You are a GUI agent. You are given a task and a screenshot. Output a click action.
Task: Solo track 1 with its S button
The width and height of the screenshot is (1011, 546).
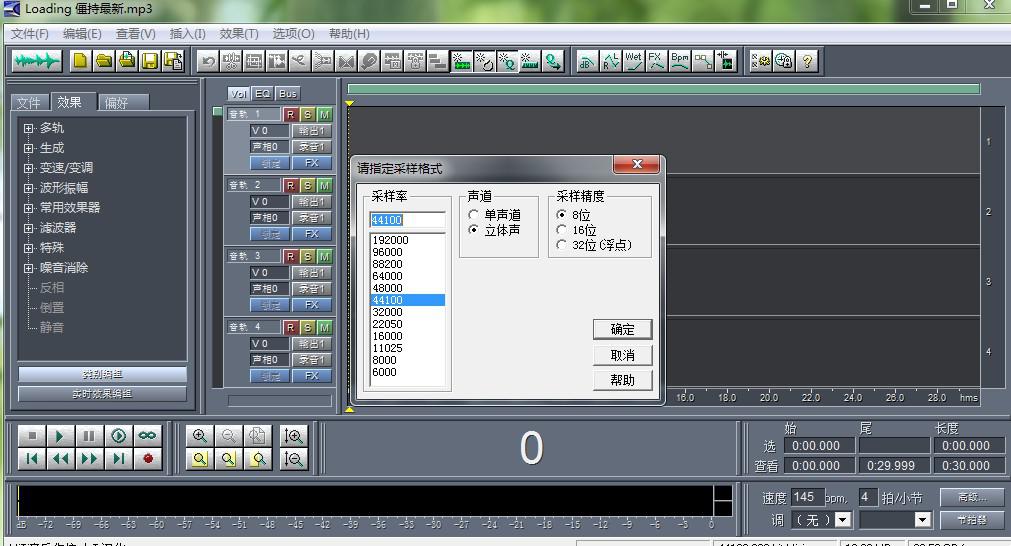pos(308,114)
